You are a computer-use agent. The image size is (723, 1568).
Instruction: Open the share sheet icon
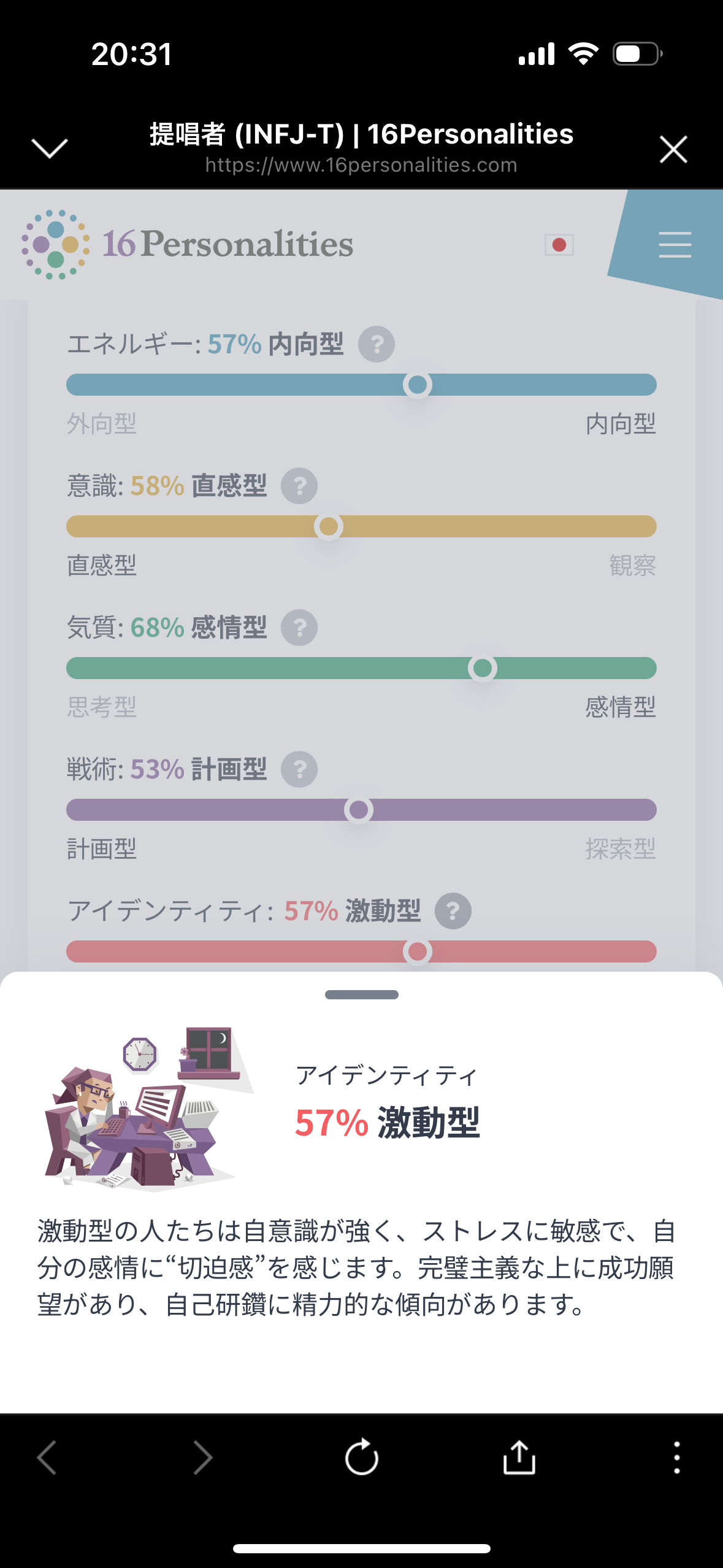click(519, 1457)
